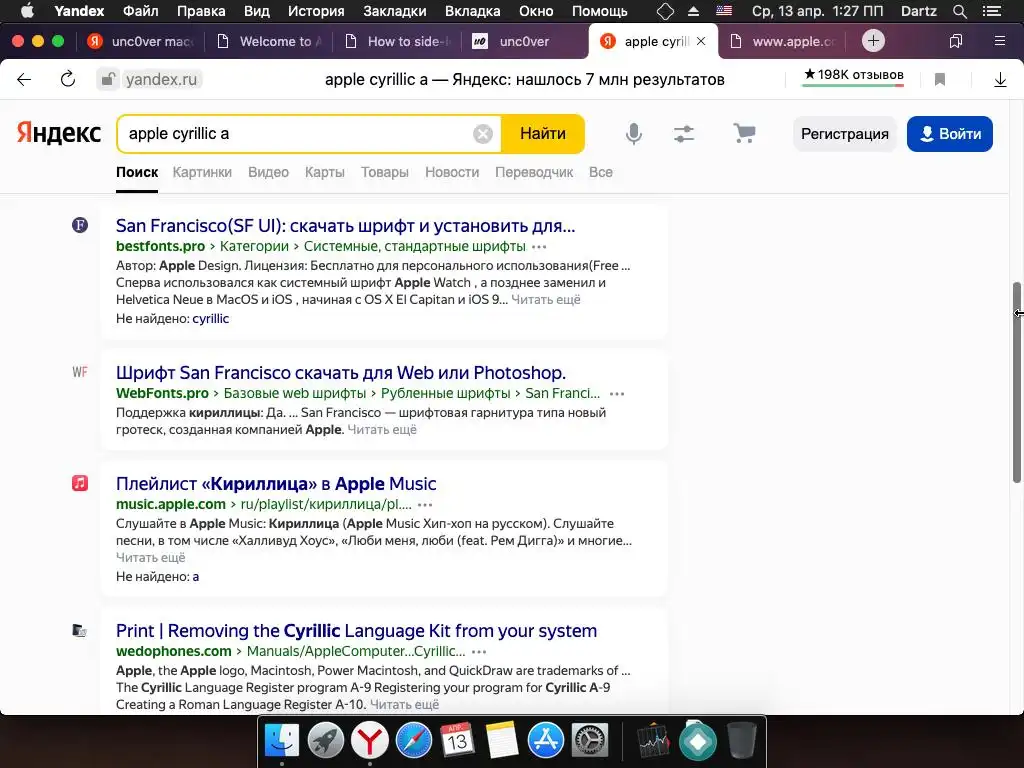Open search settings sliders icon
Screen dimensions: 1024x768
pos(684,134)
